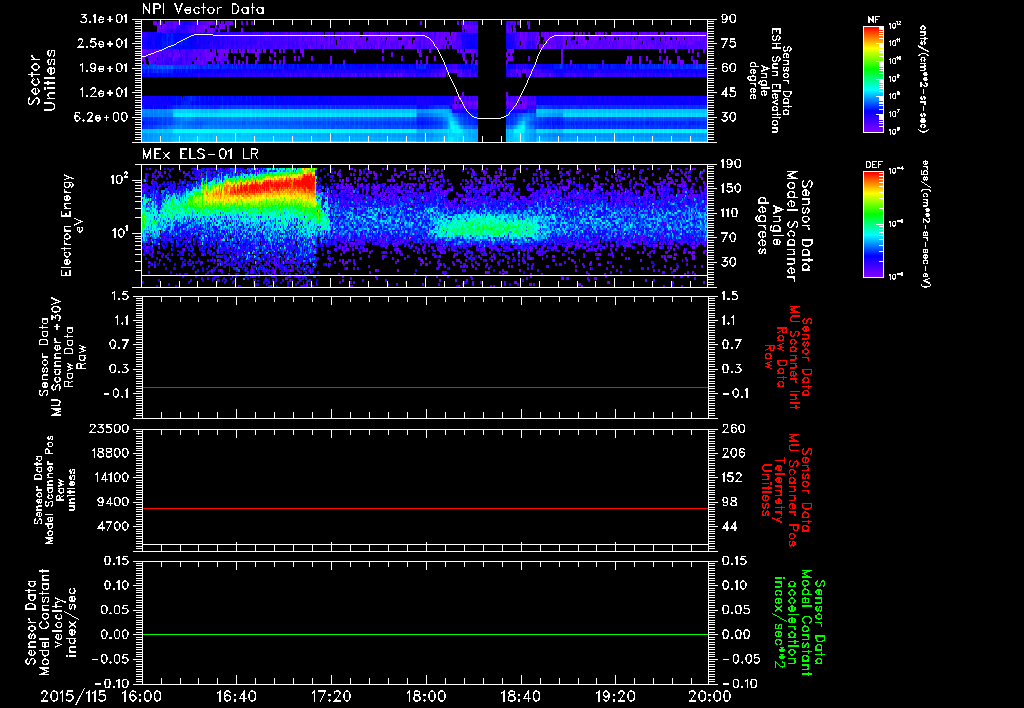Screen dimensions: 1024x708
Task: Click the 1.9e+01 sector tick label
Action: pyautogui.click(x=104, y=68)
